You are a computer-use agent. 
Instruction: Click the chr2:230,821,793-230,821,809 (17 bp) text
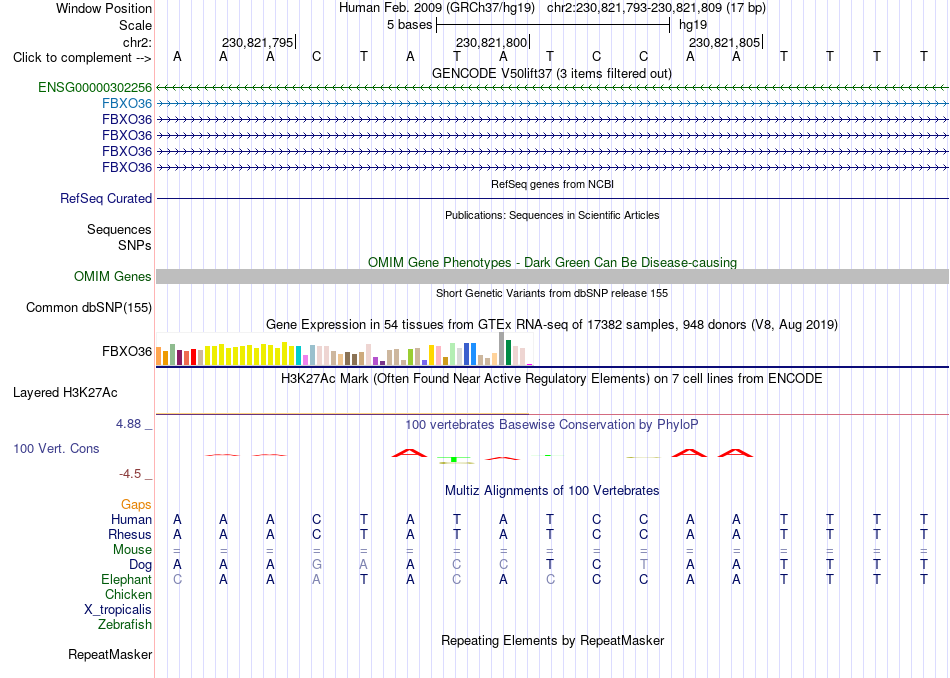point(656,8)
